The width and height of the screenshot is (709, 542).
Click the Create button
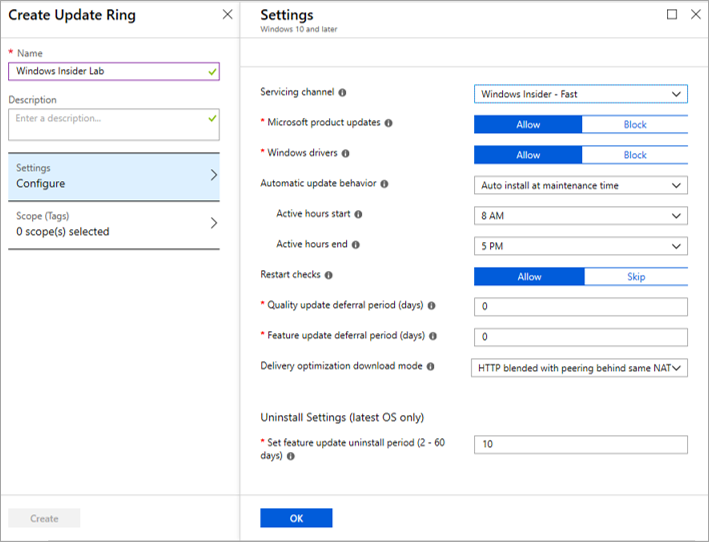44,518
